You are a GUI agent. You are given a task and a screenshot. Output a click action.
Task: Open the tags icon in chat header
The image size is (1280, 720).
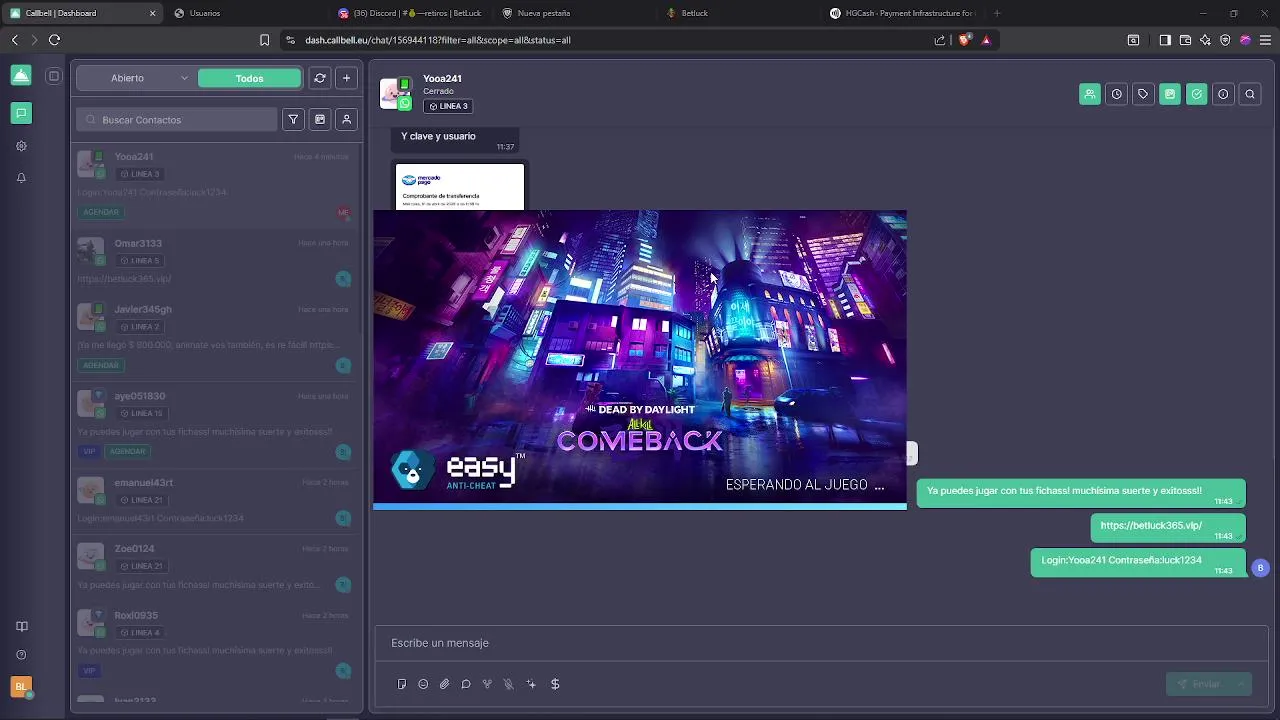point(1143,94)
